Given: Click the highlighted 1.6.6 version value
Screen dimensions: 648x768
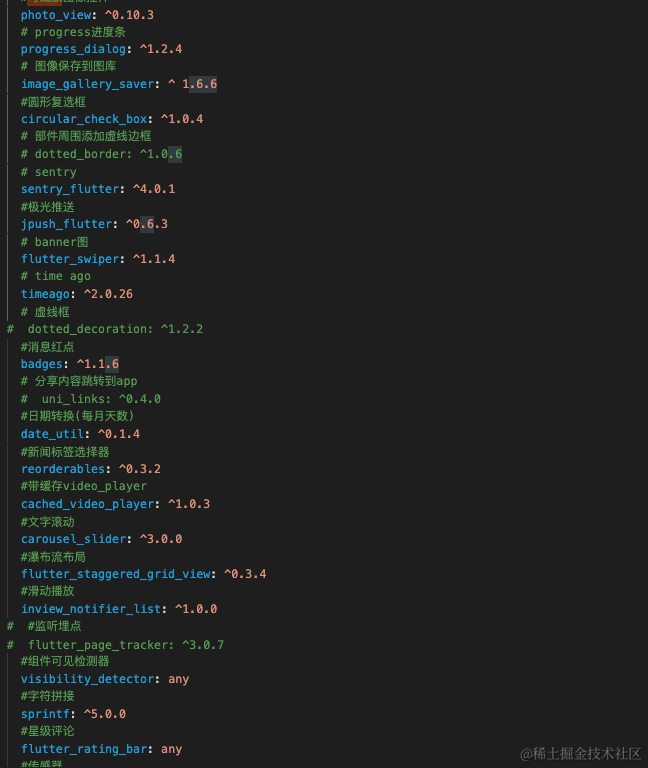Looking at the screenshot, I should tap(200, 84).
